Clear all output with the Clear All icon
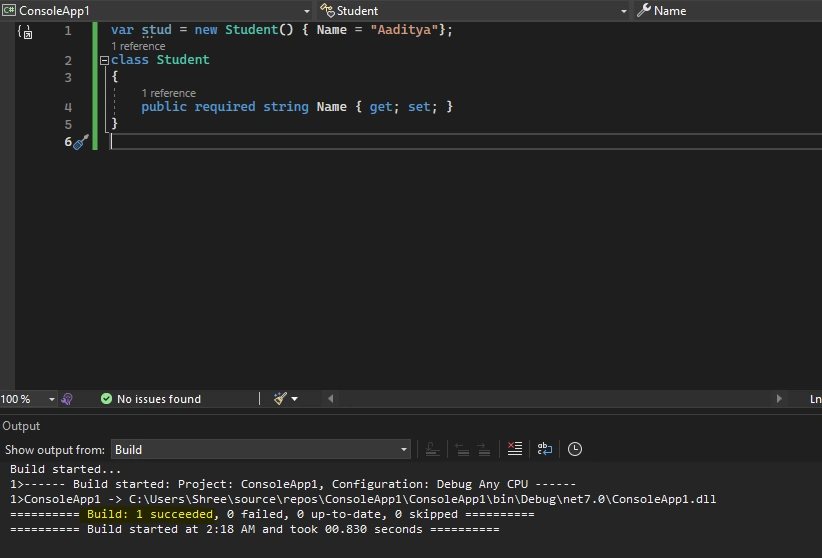The width and height of the screenshot is (822, 558). (x=515, y=449)
